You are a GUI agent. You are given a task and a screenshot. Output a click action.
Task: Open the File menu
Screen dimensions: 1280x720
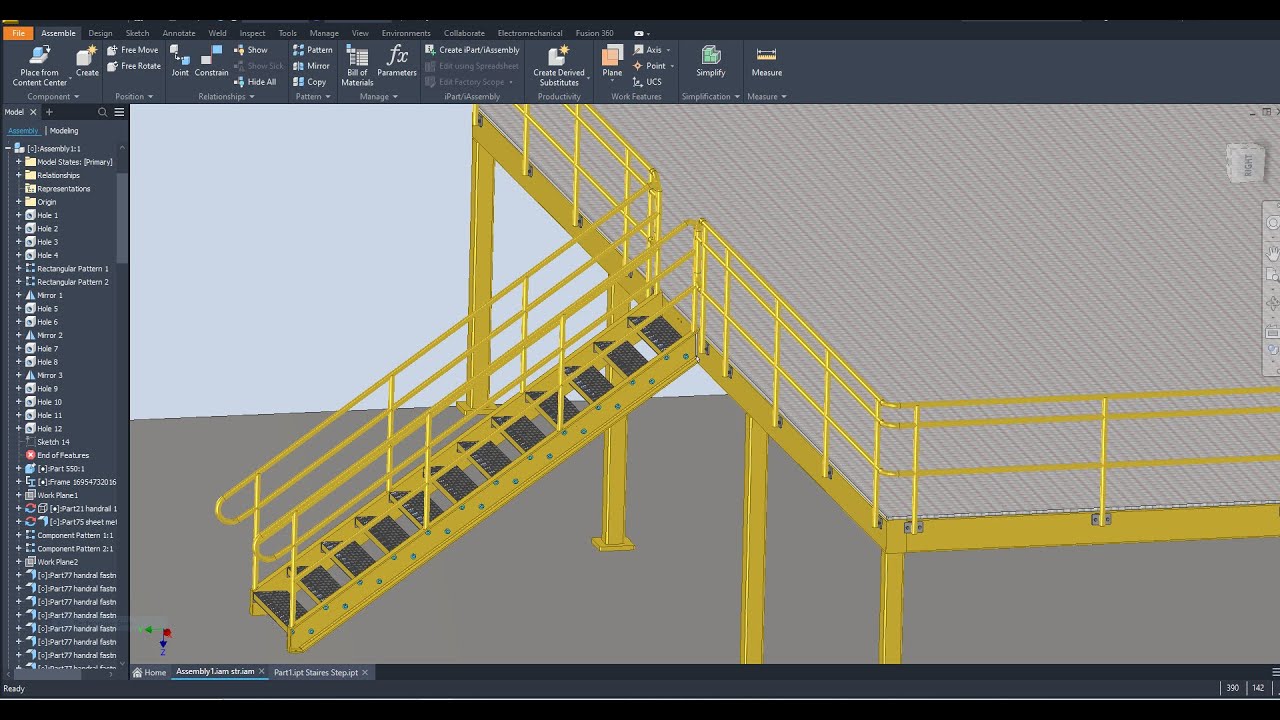(18, 33)
